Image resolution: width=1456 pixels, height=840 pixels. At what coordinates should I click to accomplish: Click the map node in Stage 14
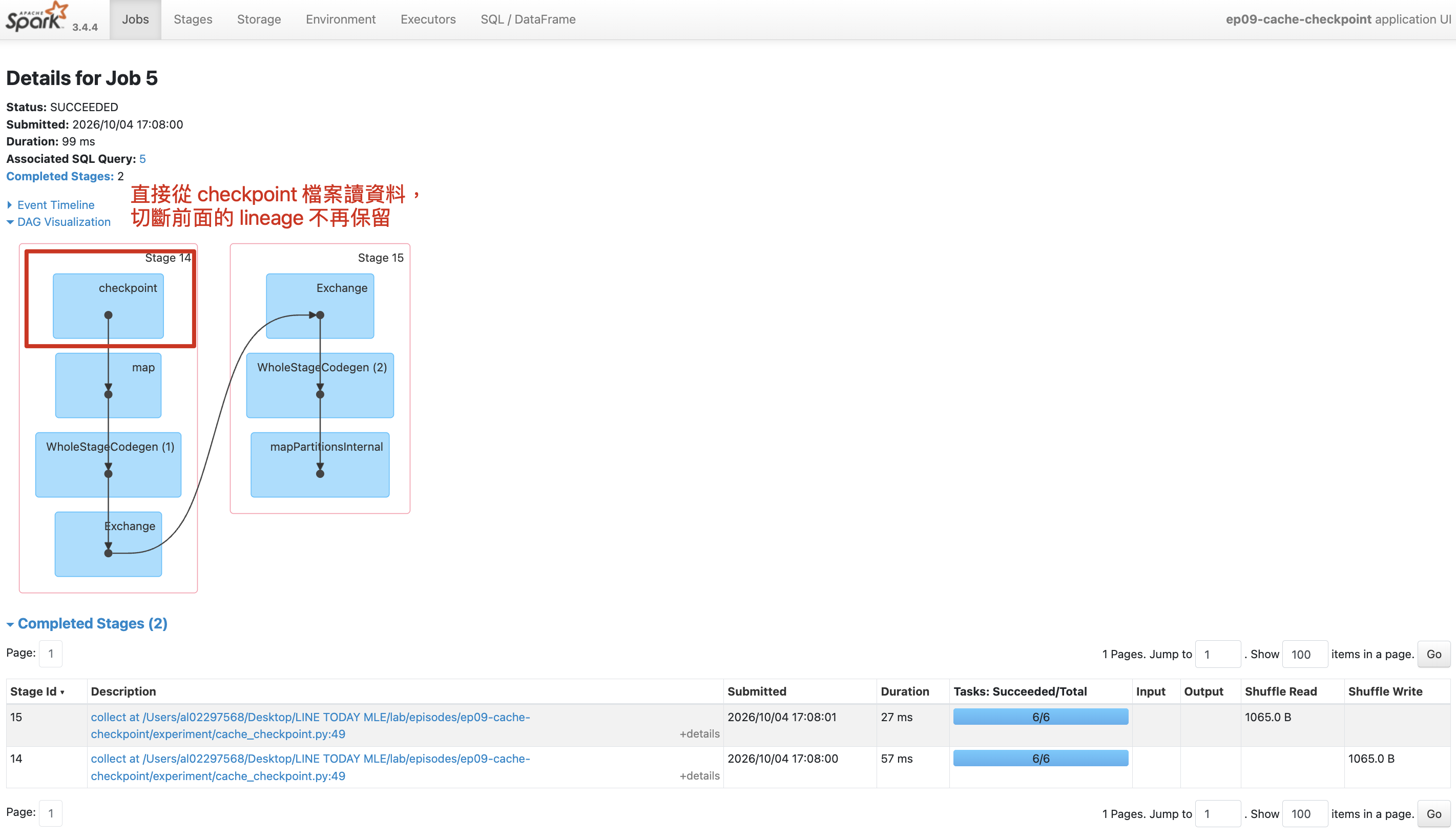click(x=109, y=385)
